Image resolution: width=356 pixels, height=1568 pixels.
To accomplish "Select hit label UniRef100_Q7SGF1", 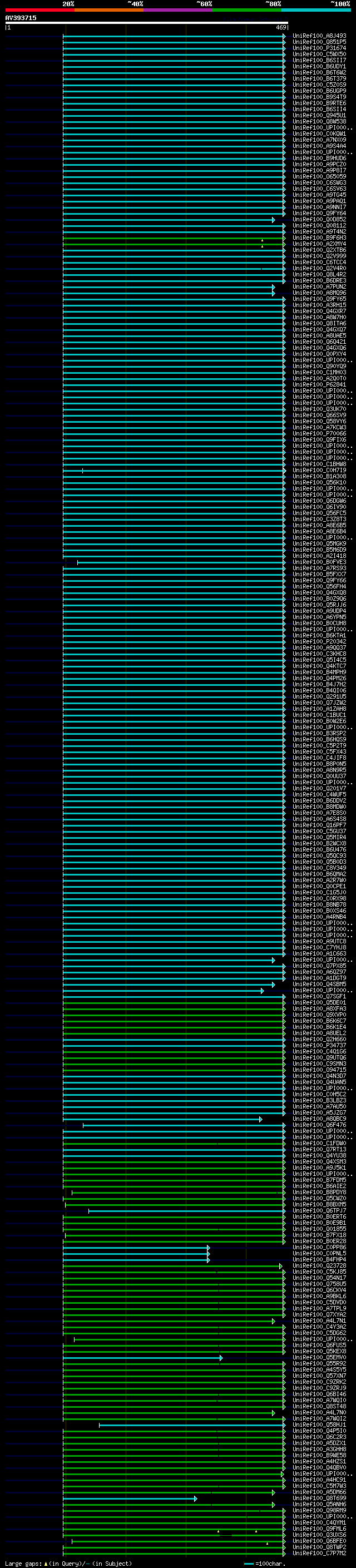I will (319, 996).
